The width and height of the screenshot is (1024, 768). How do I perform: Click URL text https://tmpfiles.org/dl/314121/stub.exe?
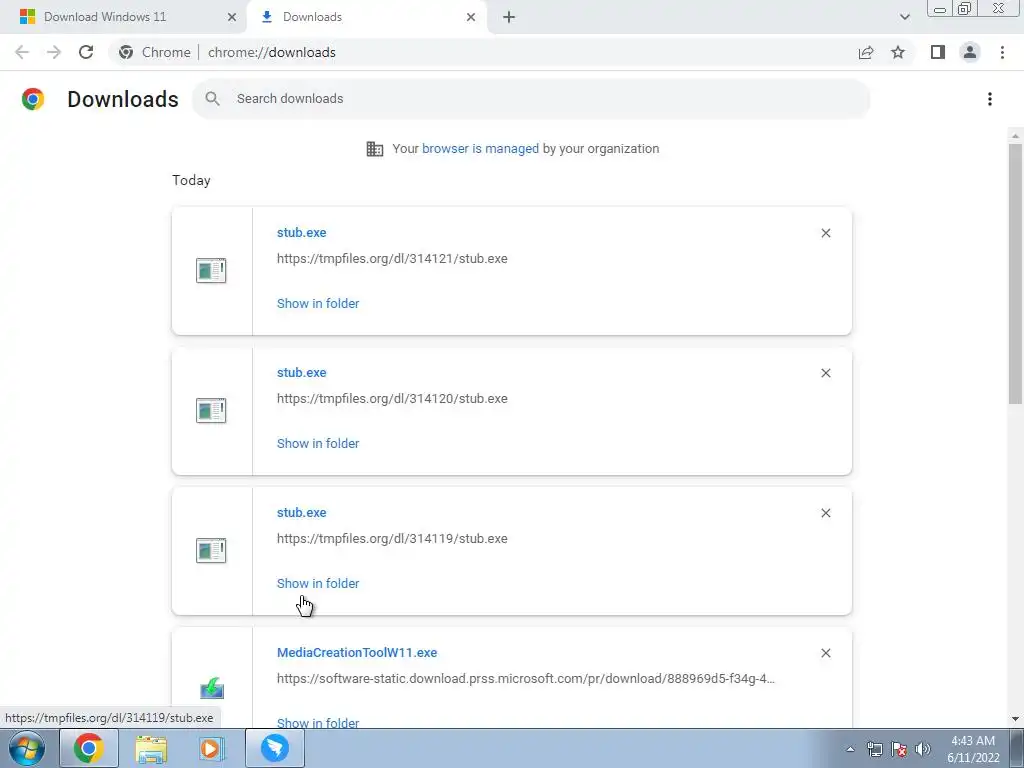click(x=392, y=259)
